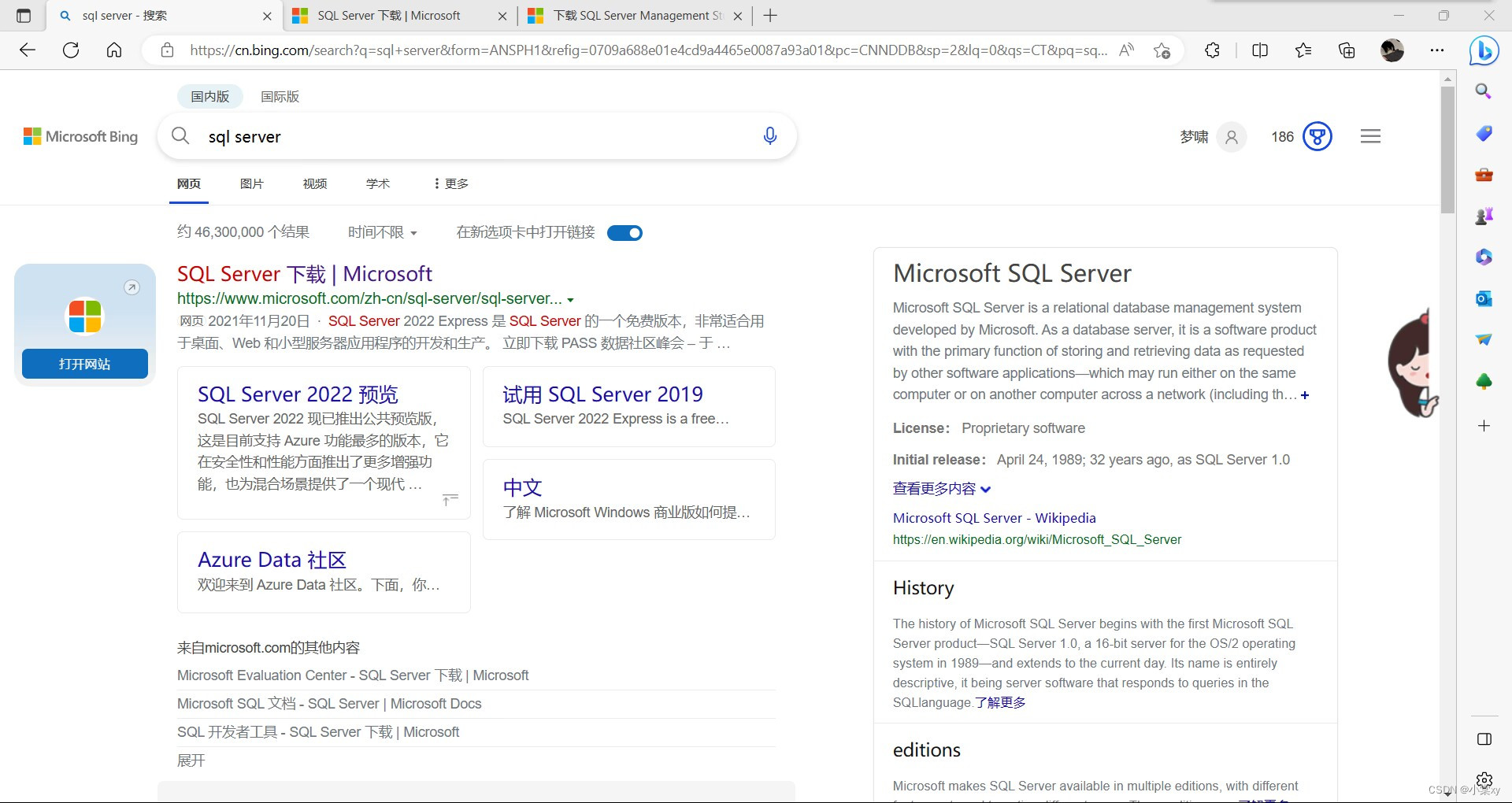Enable split screen view
Viewport: 1512px width, 803px height.
click(x=1260, y=50)
